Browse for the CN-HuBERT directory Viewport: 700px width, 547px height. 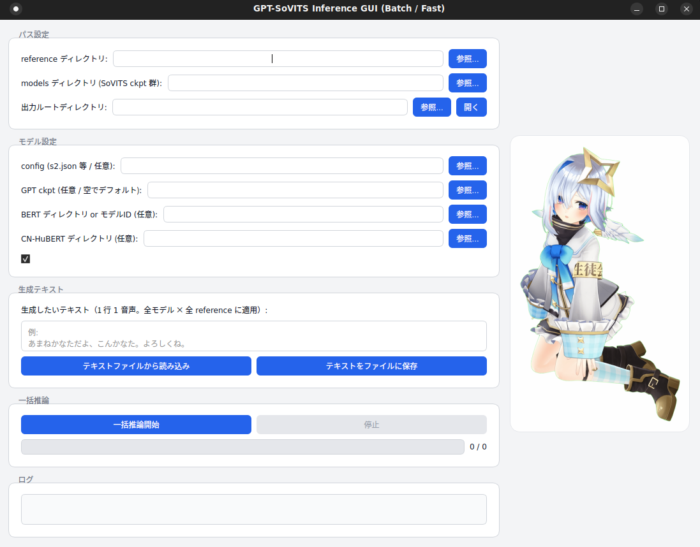click(x=467, y=238)
